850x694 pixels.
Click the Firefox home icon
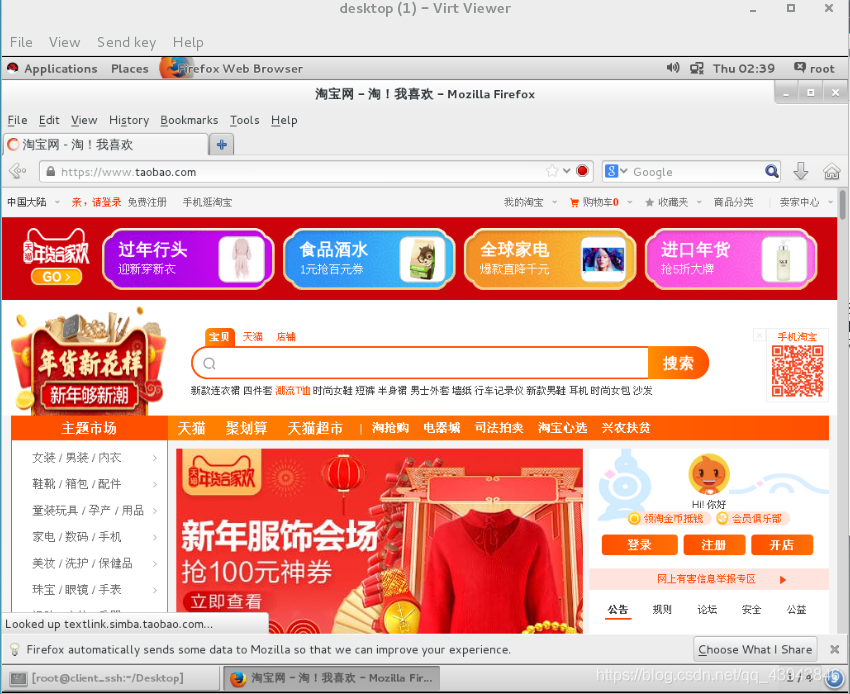(x=832, y=172)
